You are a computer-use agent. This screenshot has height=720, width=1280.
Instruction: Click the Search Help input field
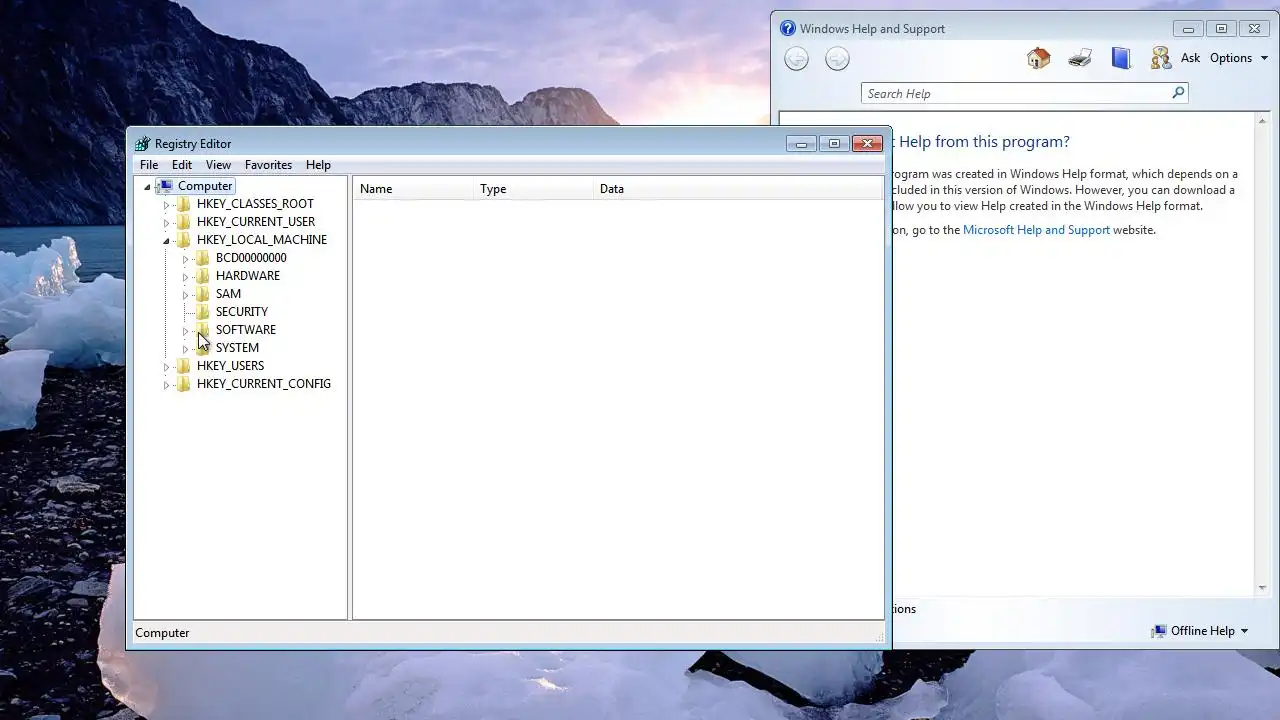(1016, 93)
